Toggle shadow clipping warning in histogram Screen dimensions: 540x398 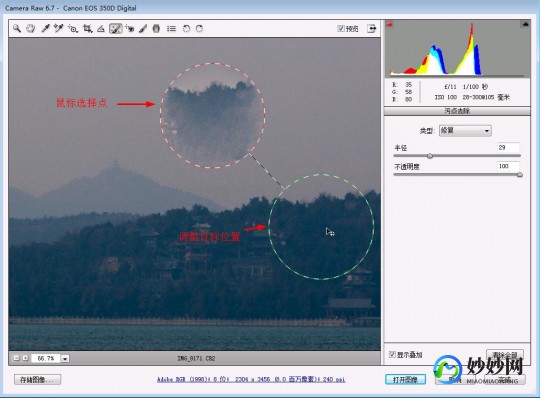(390, 24)
